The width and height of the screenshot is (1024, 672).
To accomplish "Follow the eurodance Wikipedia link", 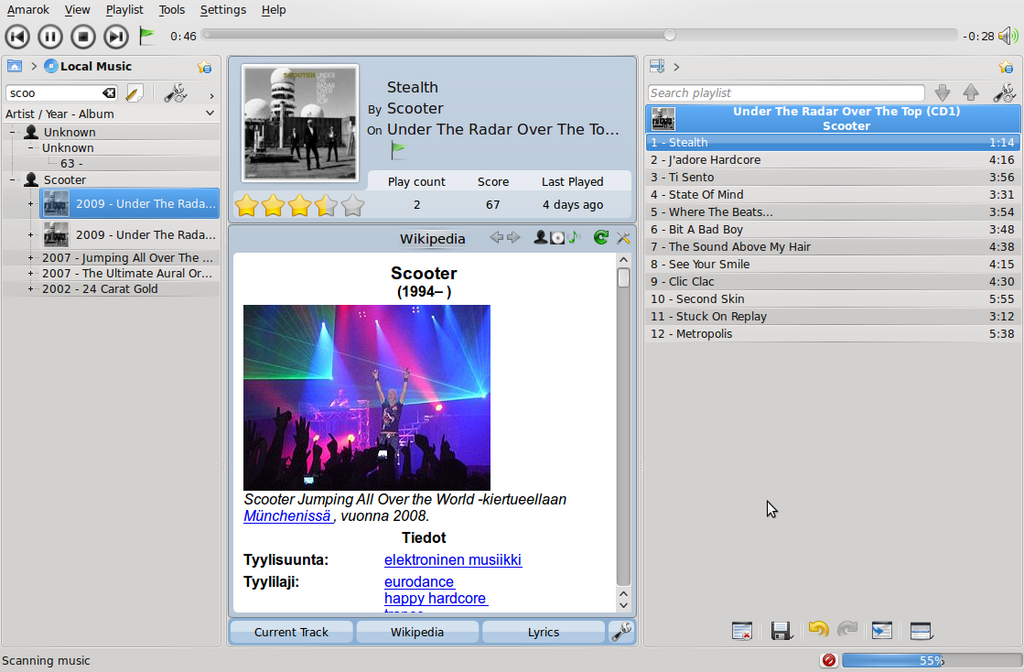I will (419, 581).
